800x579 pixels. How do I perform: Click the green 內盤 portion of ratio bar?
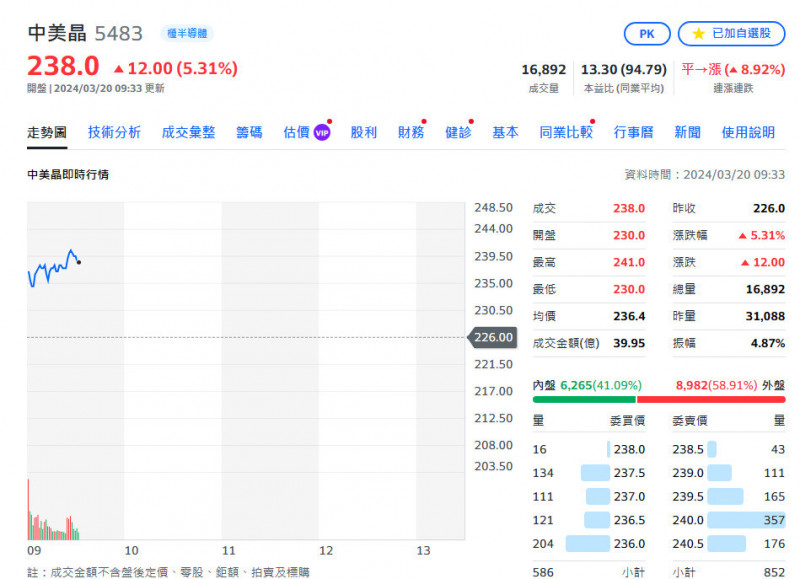(584, 399)
